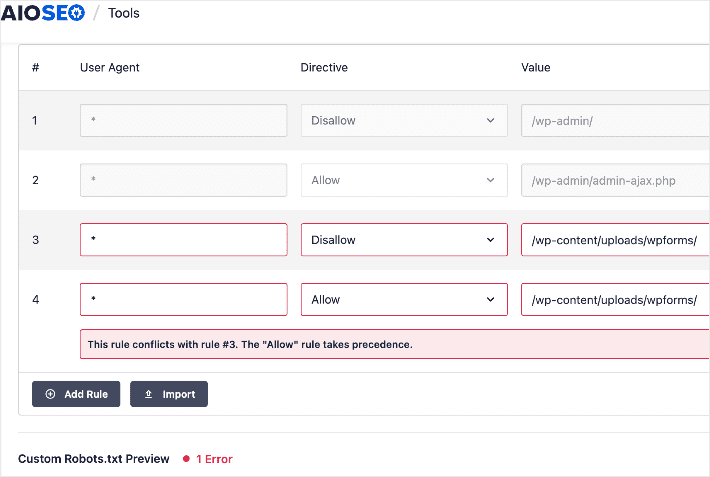The width and height of the screenshot is (710, 477).
Task: Click the row number 1 cell
Action: click(x=34, y=120)
